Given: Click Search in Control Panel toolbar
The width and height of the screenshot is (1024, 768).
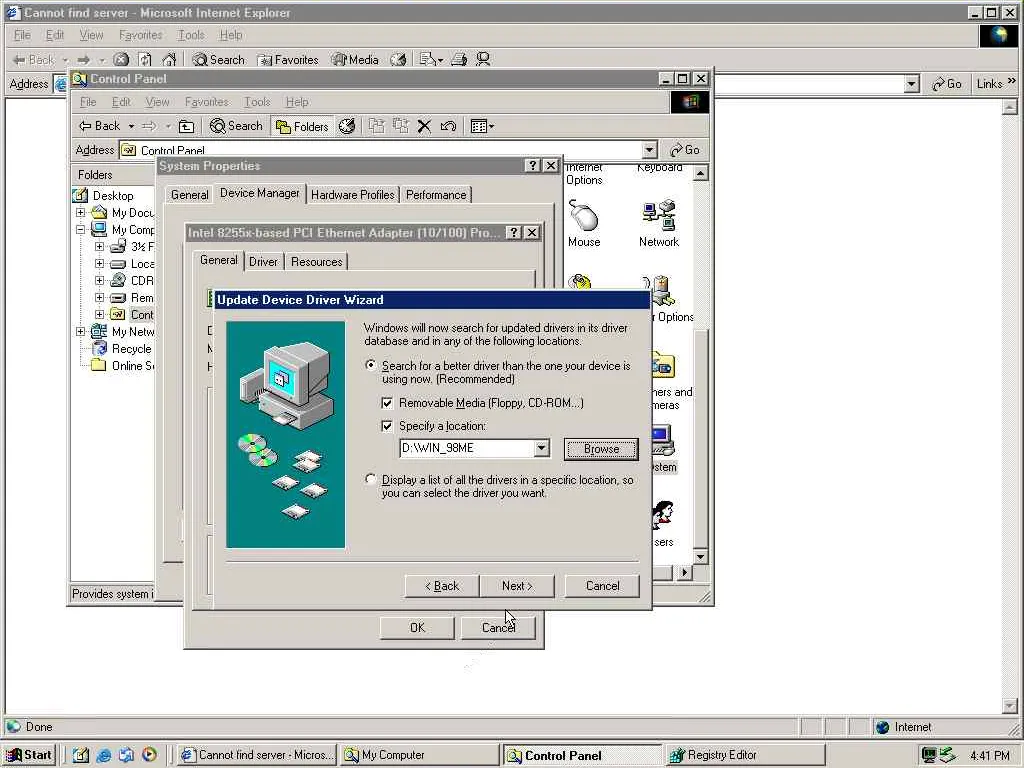Looking at the screenshot, I should pyautogui.click(x=236, y=126).
